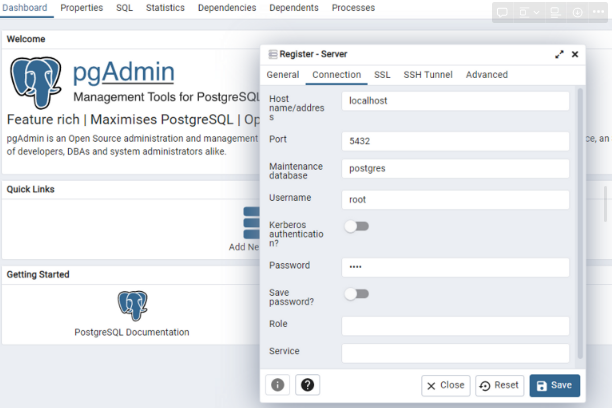Close the Register - Server dialog with X icon

tap(575, 54)
